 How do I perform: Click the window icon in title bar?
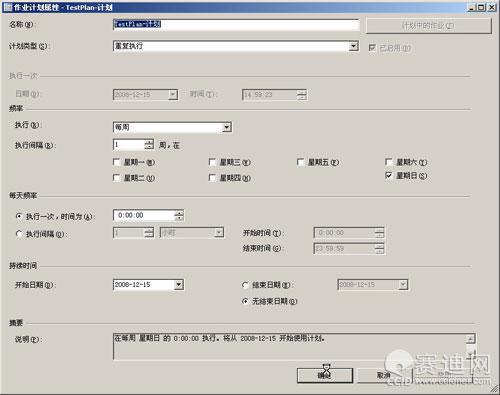click(x=7, y=7)
